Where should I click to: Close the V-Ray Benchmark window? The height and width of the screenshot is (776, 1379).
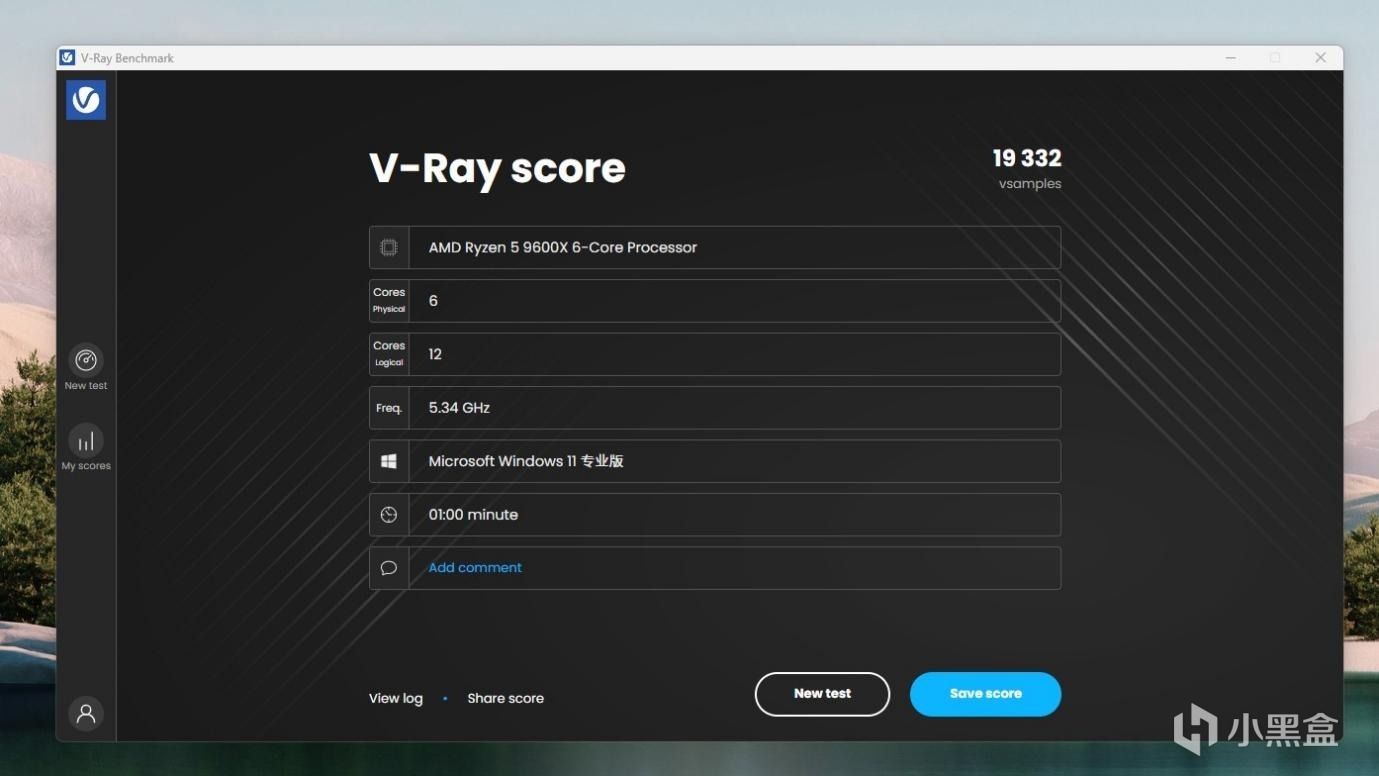pyautogui.click(x=1320, y=58)
